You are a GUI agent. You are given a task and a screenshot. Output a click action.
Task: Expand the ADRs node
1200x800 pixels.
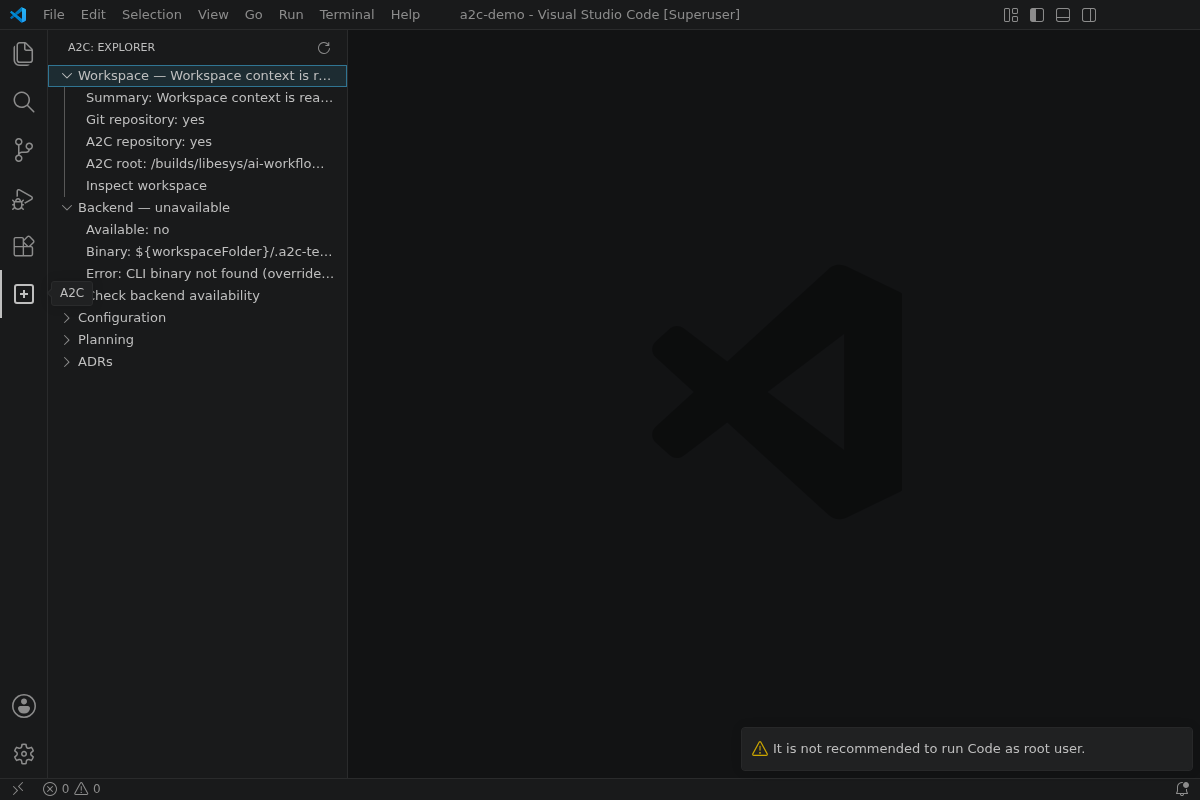(x=67, y=362)
